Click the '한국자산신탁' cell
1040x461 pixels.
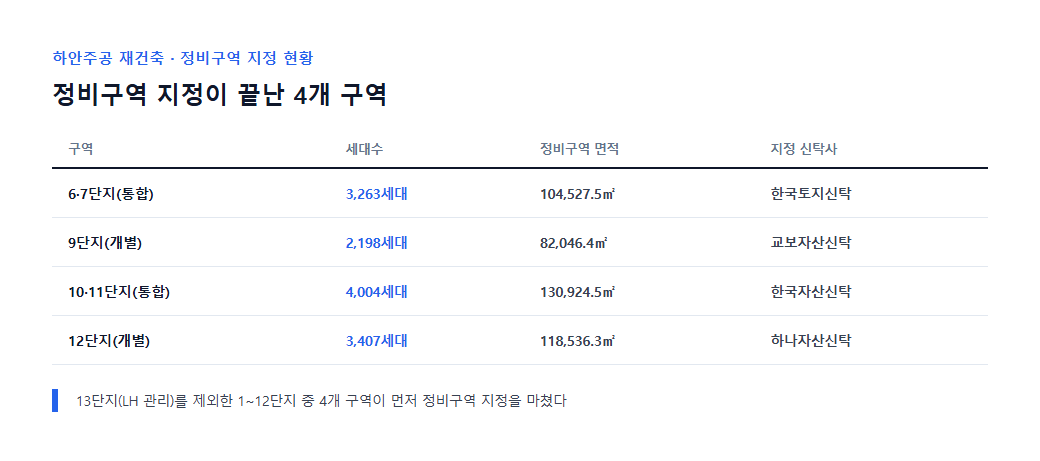pyautogui.click(x=811, y=292)
